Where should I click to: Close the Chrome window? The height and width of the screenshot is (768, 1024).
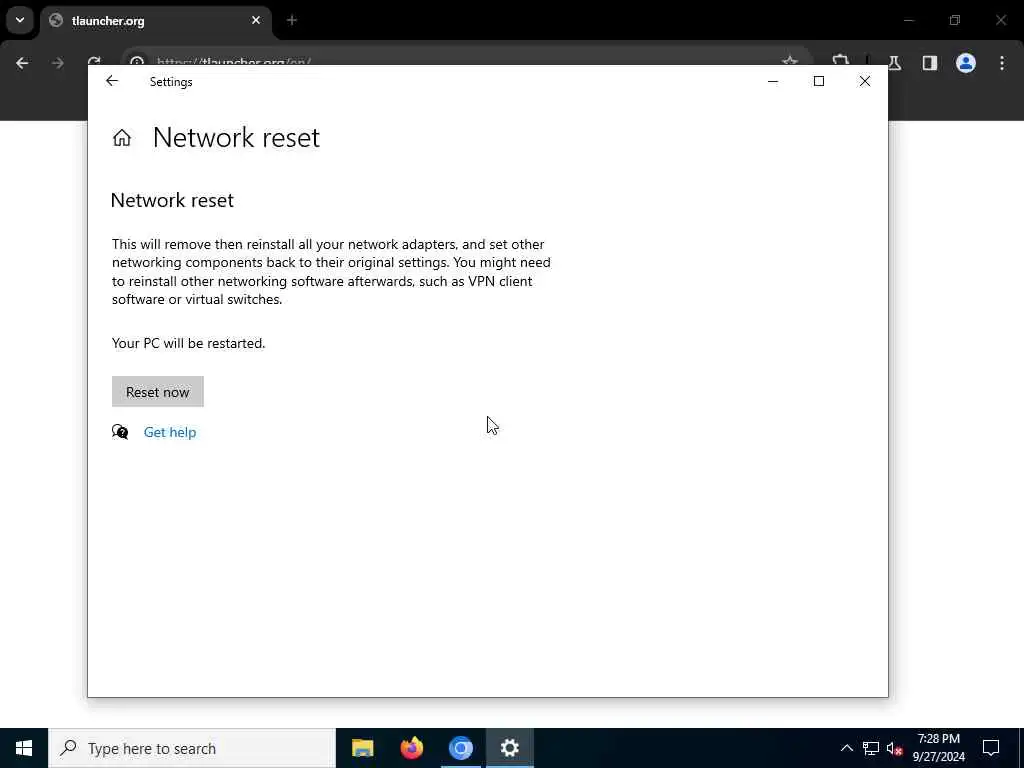(1000, 20)
